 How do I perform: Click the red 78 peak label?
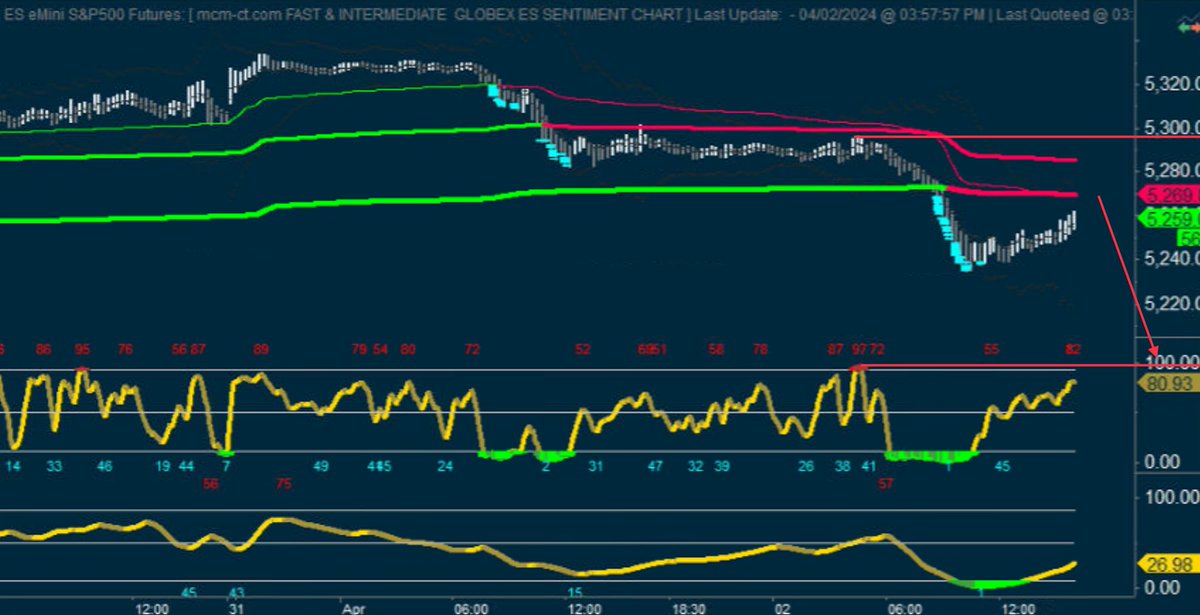point(760,350)
